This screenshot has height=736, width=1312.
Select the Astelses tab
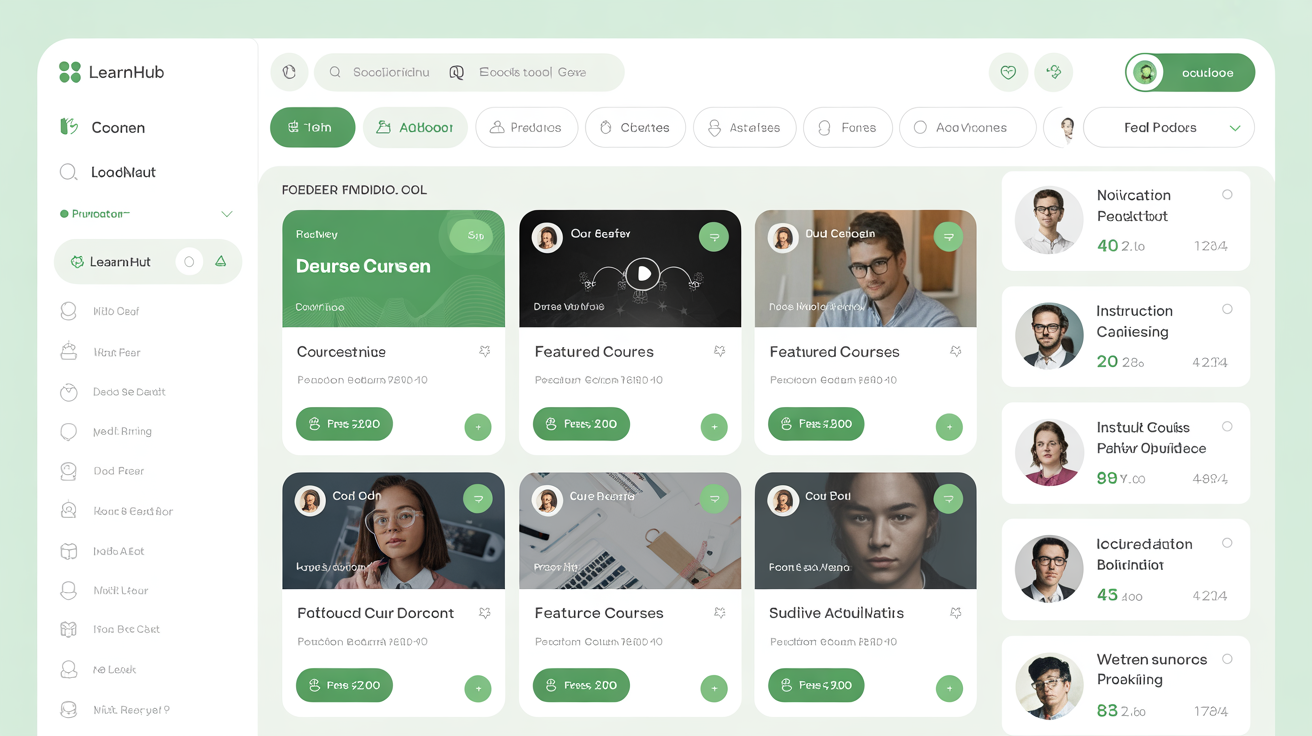[744, 128]
